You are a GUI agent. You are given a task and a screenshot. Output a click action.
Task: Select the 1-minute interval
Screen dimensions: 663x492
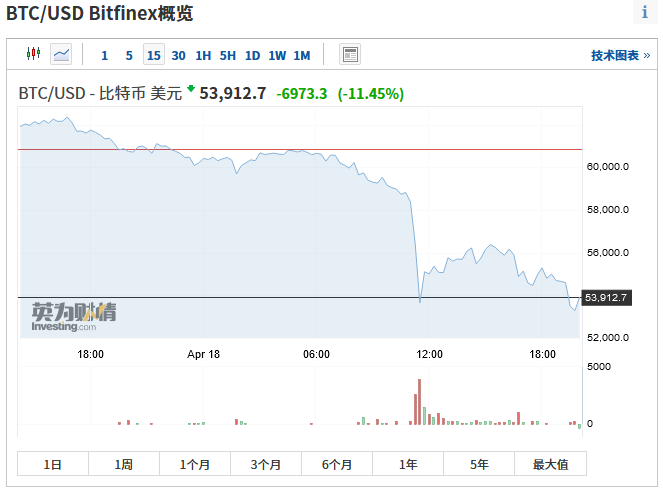point(104,55)
